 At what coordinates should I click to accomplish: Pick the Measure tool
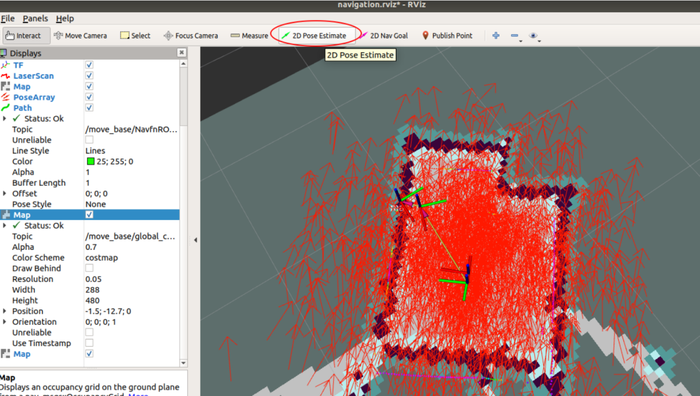[x=250, y=36]
